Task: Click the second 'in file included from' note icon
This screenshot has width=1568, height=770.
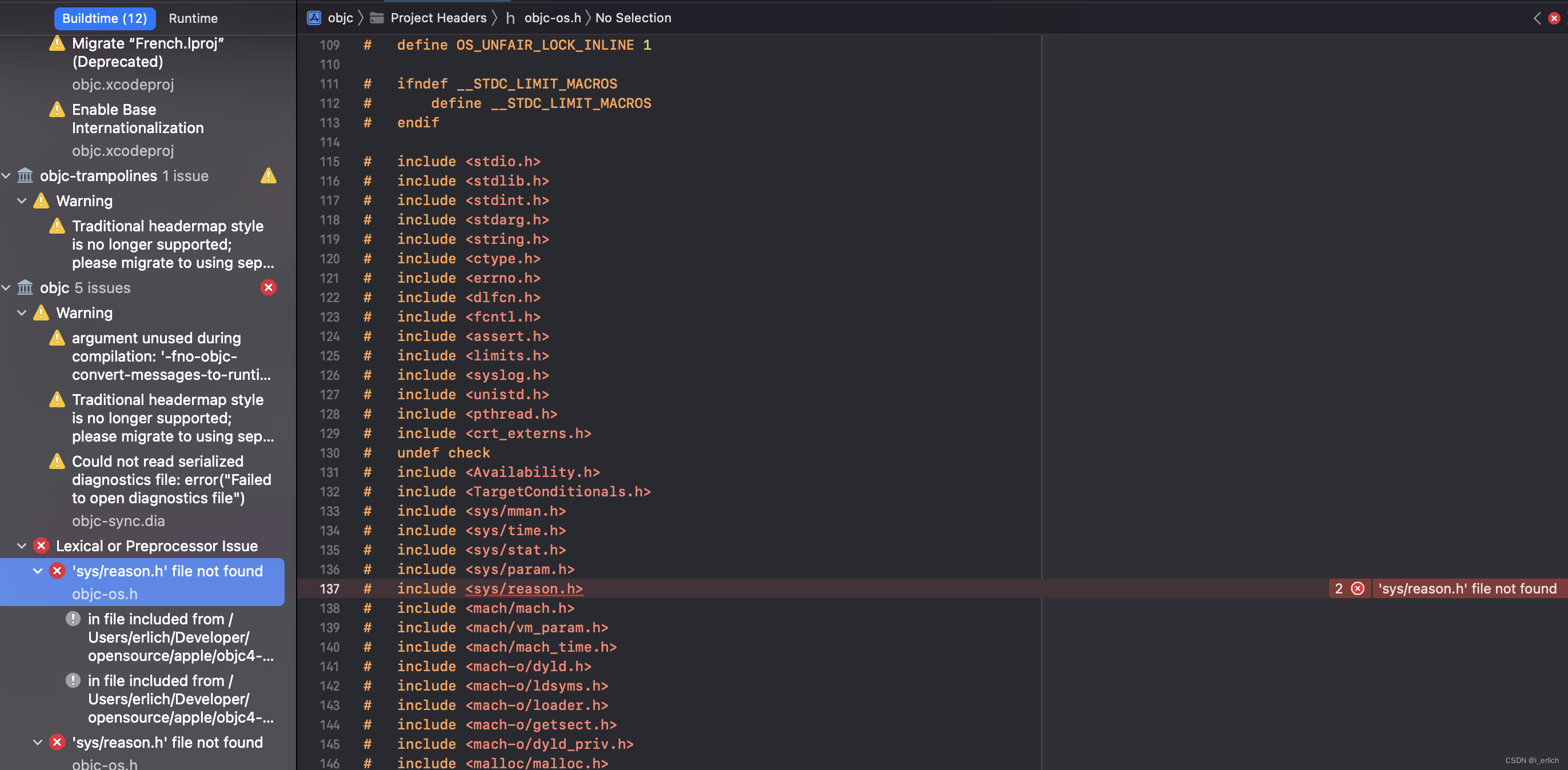Action: (73, 680)
